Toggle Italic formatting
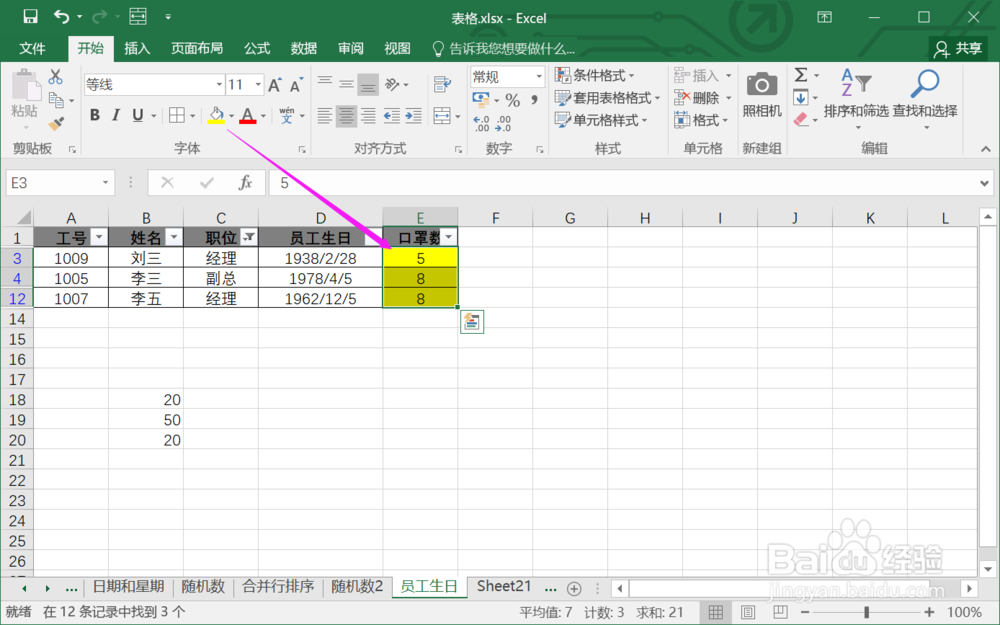The width and height of the screenshot is (1000, 625). click(x=115, y=115)
